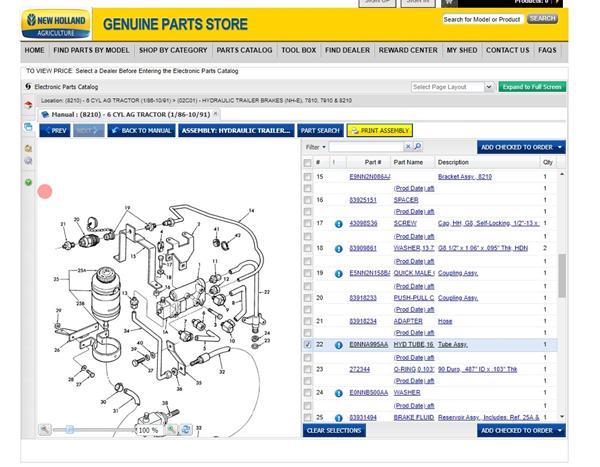This screenshot has height=467, width=600.
Task: Check the box for item 18 WASHER
Action: [x=307, y=248]
